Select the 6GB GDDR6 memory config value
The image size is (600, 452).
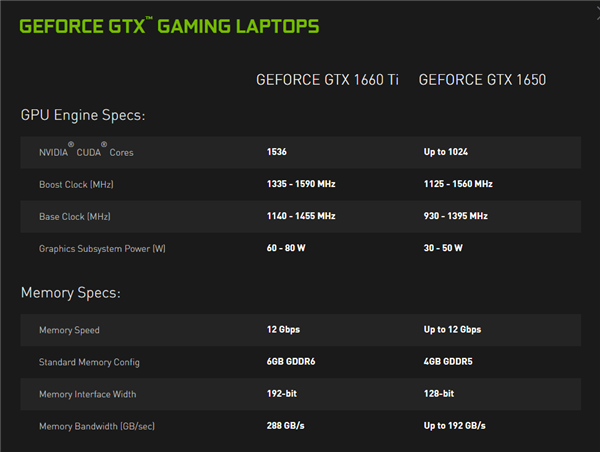[x=290, y=362]
